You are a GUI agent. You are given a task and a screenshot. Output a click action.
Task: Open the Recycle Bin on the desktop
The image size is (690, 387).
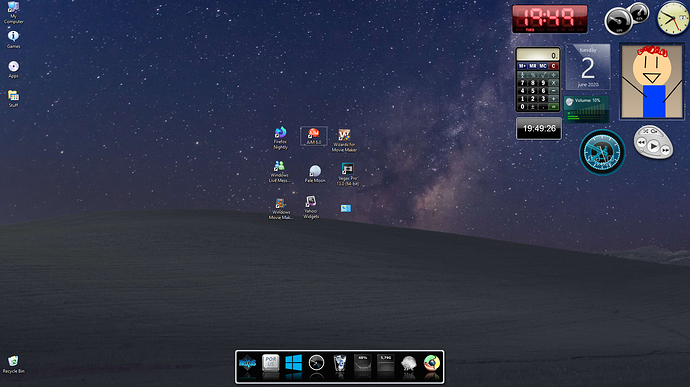pos(13,365)
